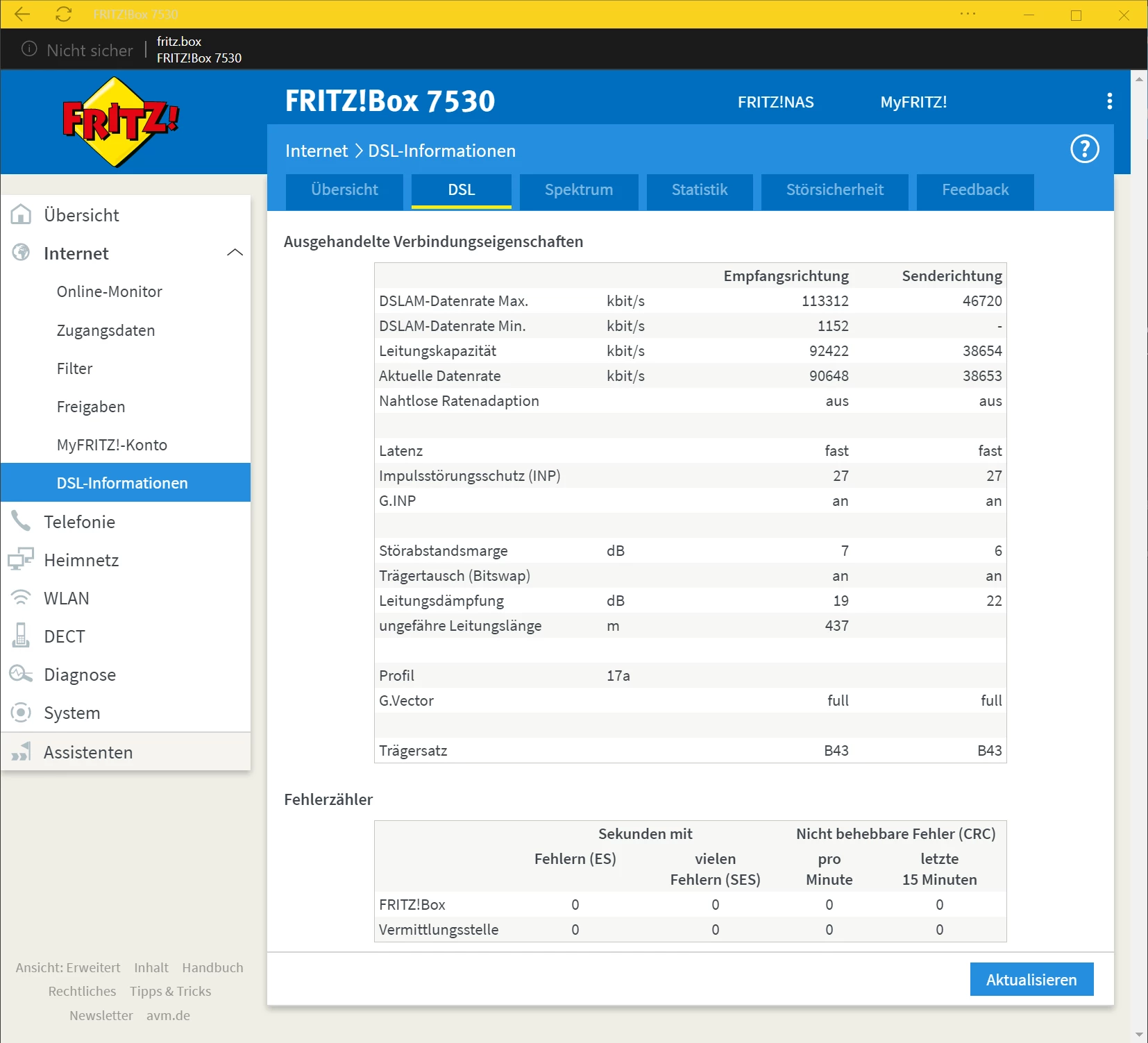This screenshot has width=1148, height=1043.
Task: Open the Newsletter footer link
Action: tap(101, 1015)
